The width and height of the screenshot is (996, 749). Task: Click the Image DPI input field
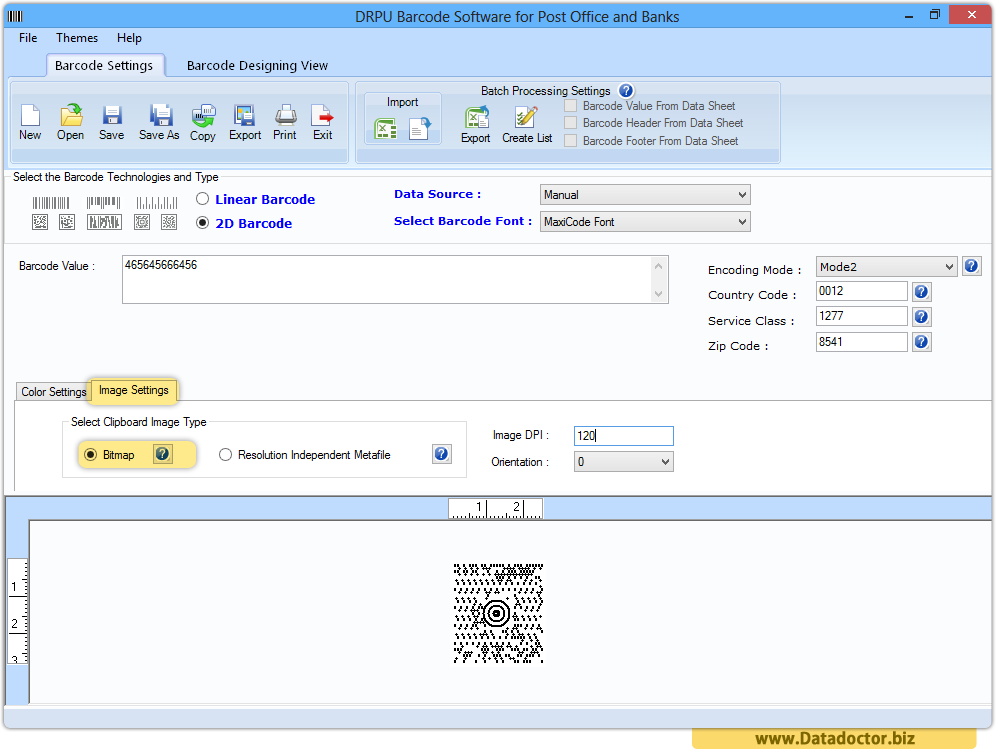(x=623, y=436)
